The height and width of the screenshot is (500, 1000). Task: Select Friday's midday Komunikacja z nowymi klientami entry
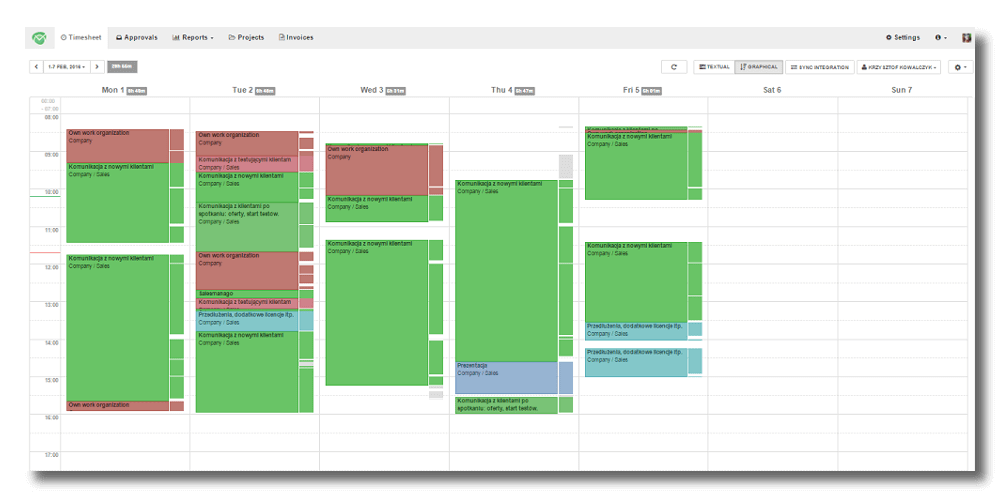pos(636,282)
